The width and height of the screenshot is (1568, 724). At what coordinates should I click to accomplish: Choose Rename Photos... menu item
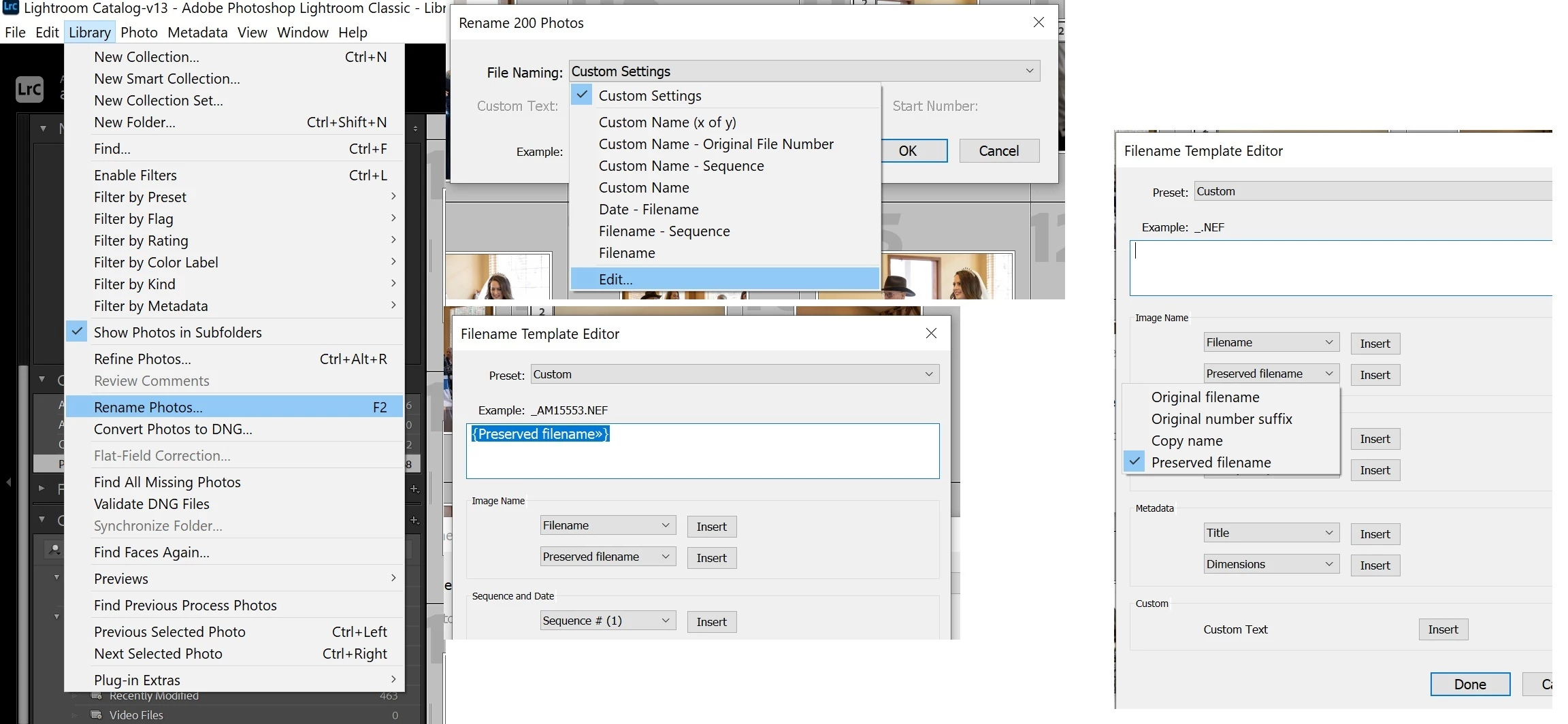pyautogui.click(x=234, y=408)
